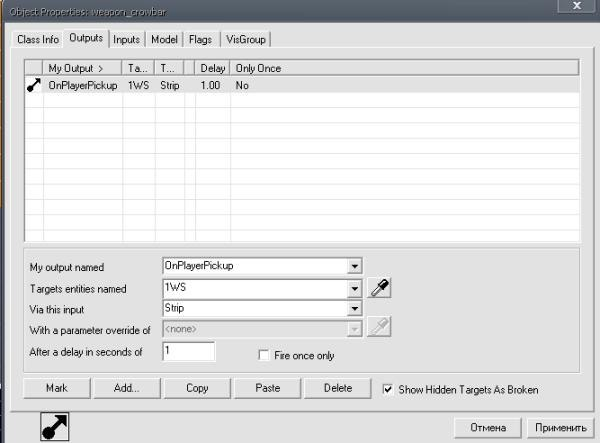Screen dimensions: 600x443
Task: Click the large output arrow icon at bottom left
Action: pos(55,427)
